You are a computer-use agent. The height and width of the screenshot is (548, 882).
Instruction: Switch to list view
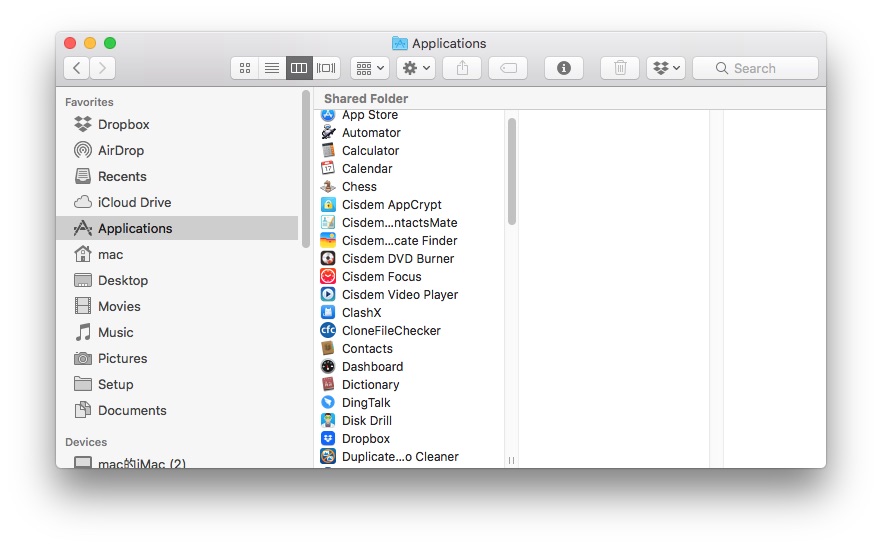tap(272, 68)
